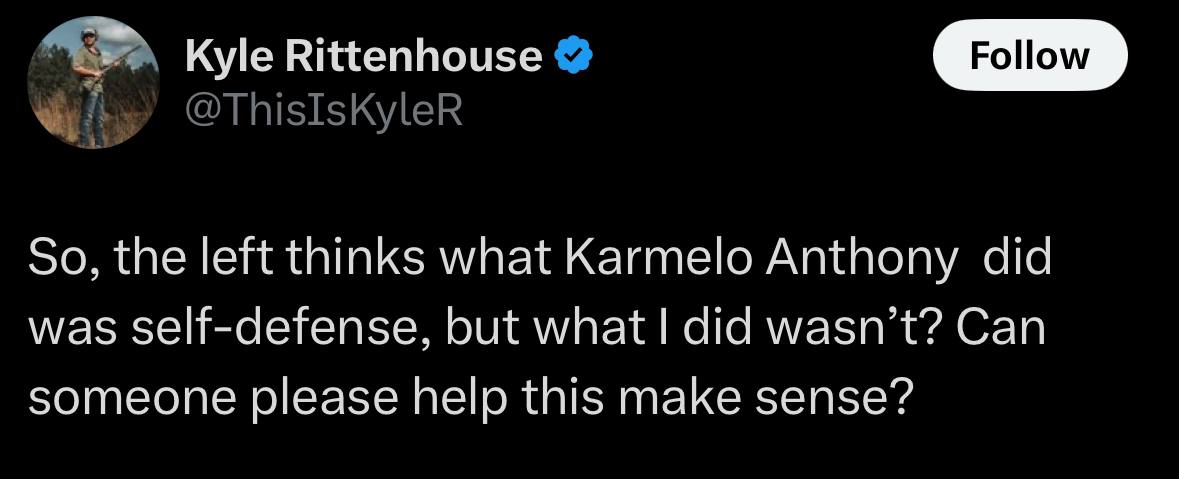Open Kyle Rittenhouse's profile picture

tap(93, 83)
